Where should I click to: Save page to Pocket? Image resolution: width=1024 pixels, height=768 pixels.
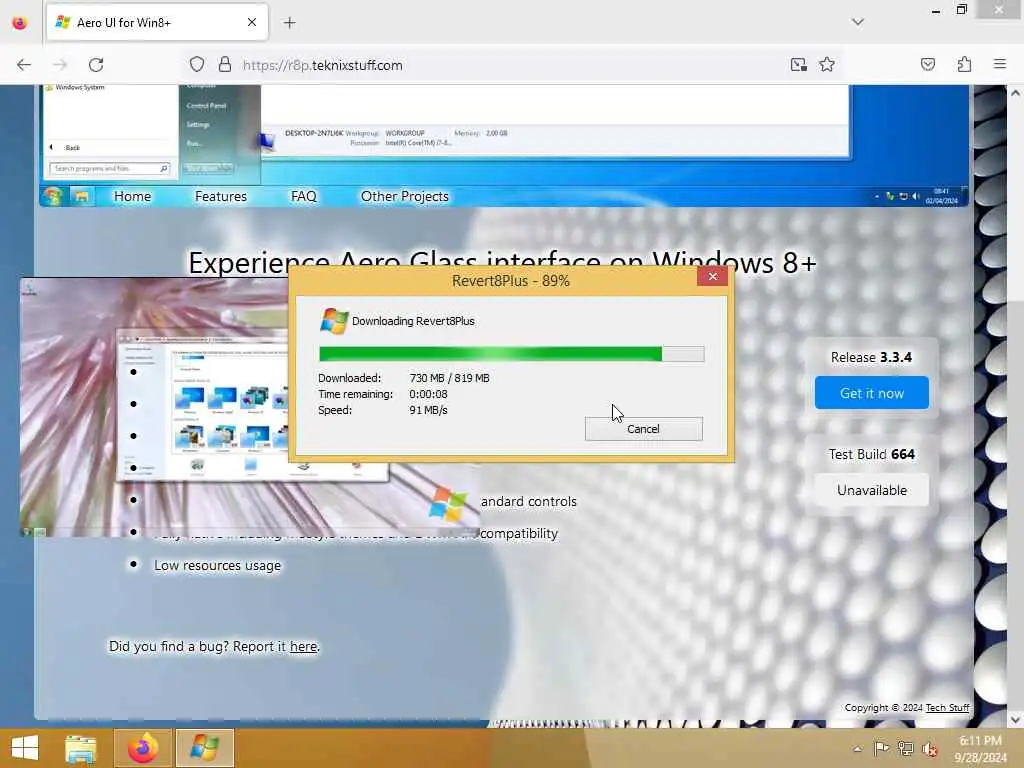point(927,65)
